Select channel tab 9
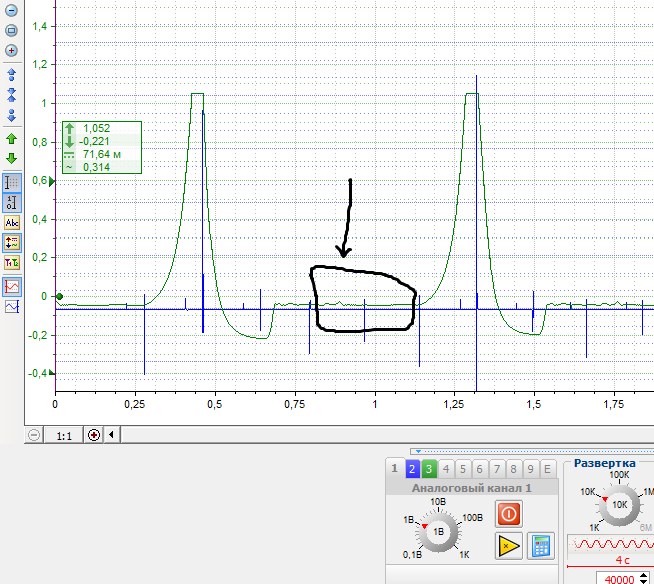This screenshot has width=654, height=584. [x=531, y=469]
